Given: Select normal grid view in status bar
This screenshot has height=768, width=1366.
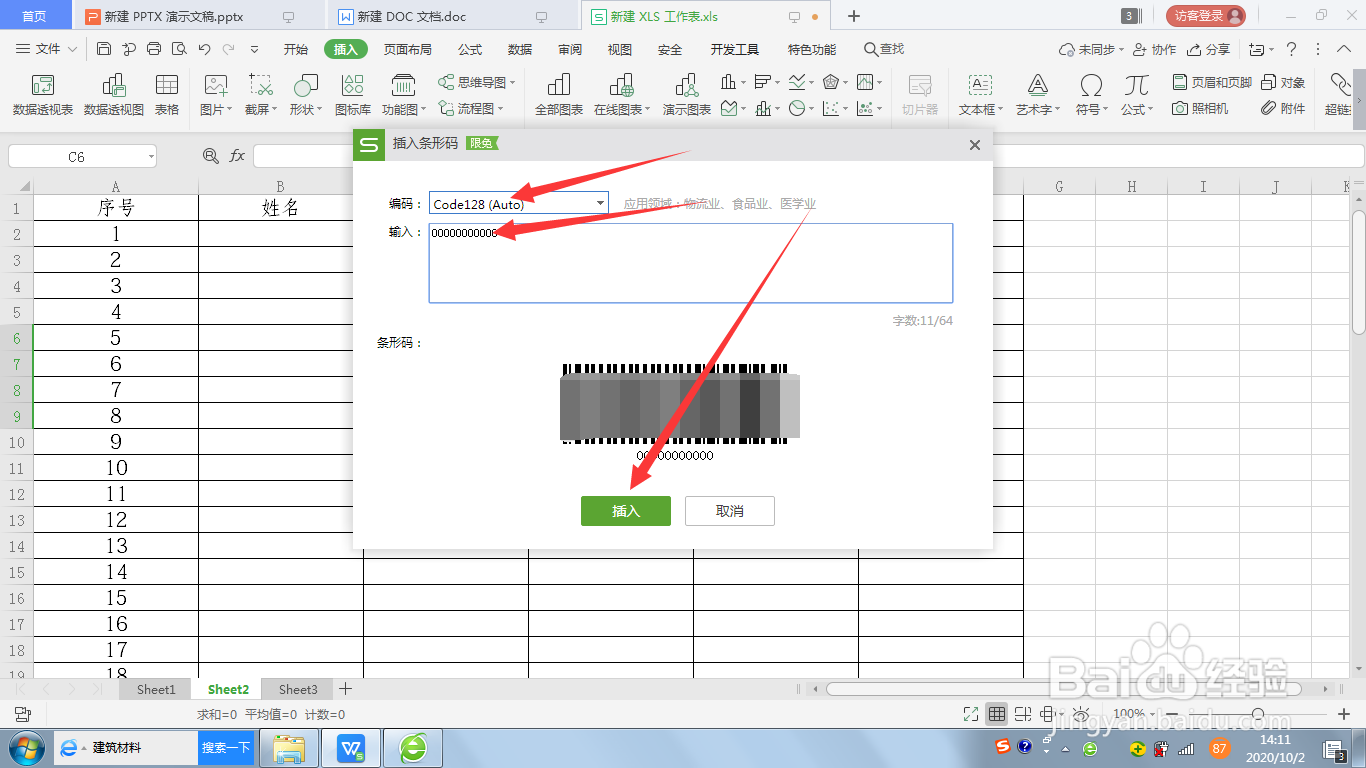Looking at the screenshot, I should [996, 714].
